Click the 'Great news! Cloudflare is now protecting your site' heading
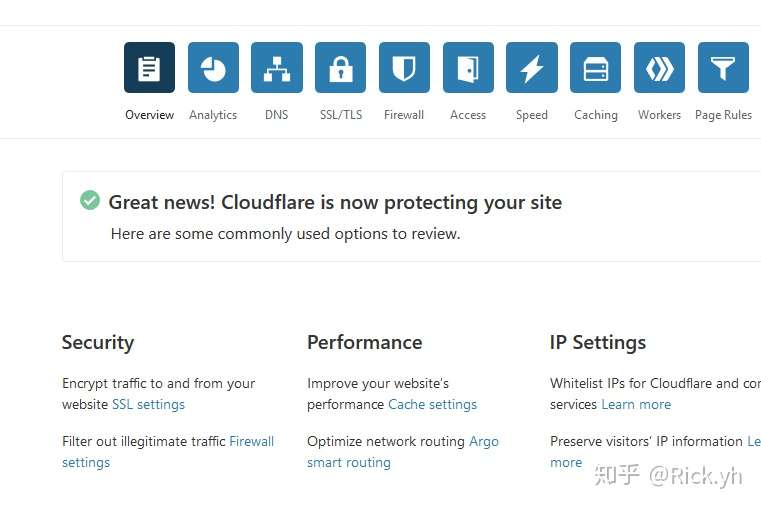The height and width of the screenshot is (509, 761). pos(335,202)
